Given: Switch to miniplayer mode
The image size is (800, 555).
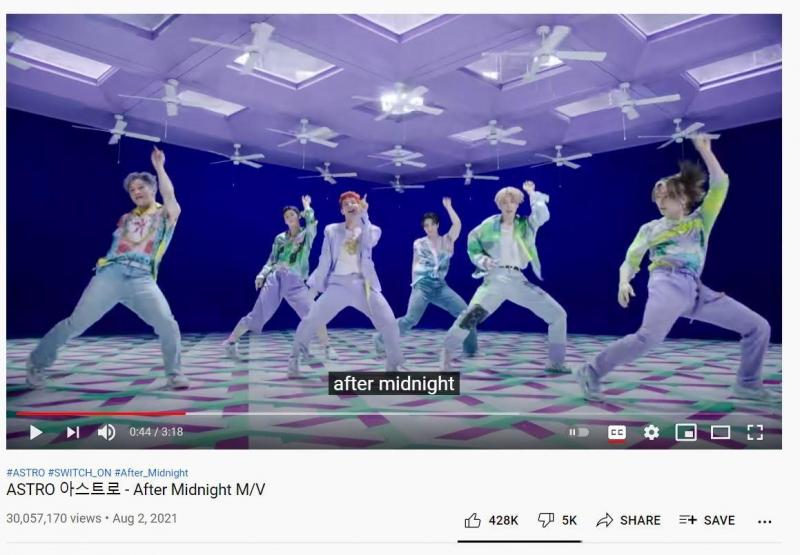Looking at the screenshot, I should (686, 433).
